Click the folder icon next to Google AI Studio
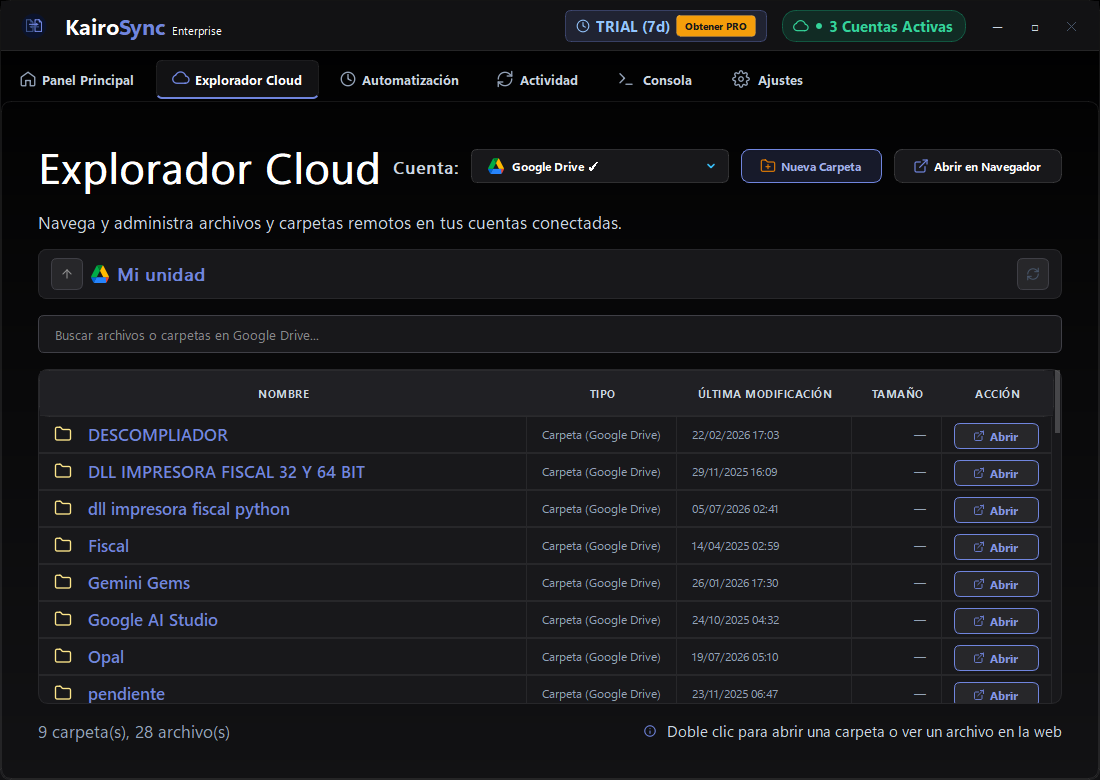The width and height of the screenshot is (1100, 780). point(63,619)
